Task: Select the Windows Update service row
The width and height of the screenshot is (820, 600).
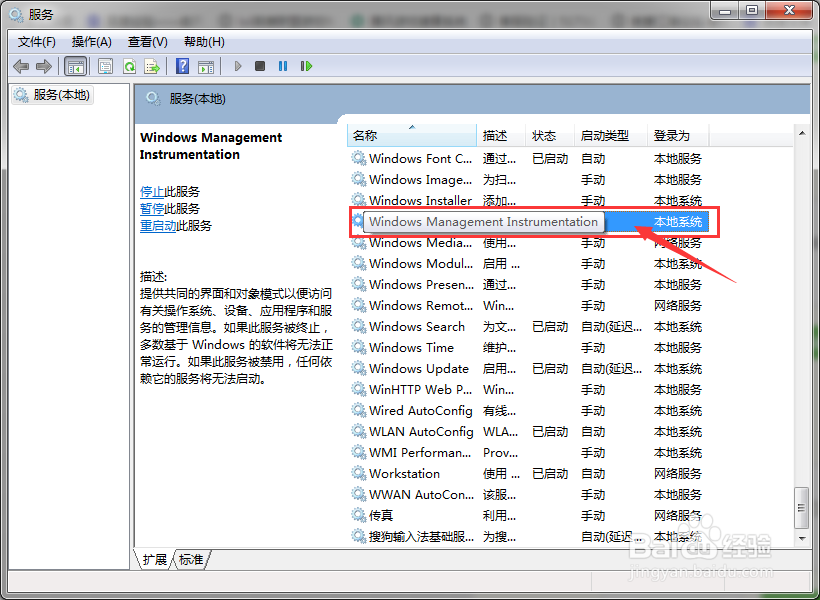Action: point(527,369)
